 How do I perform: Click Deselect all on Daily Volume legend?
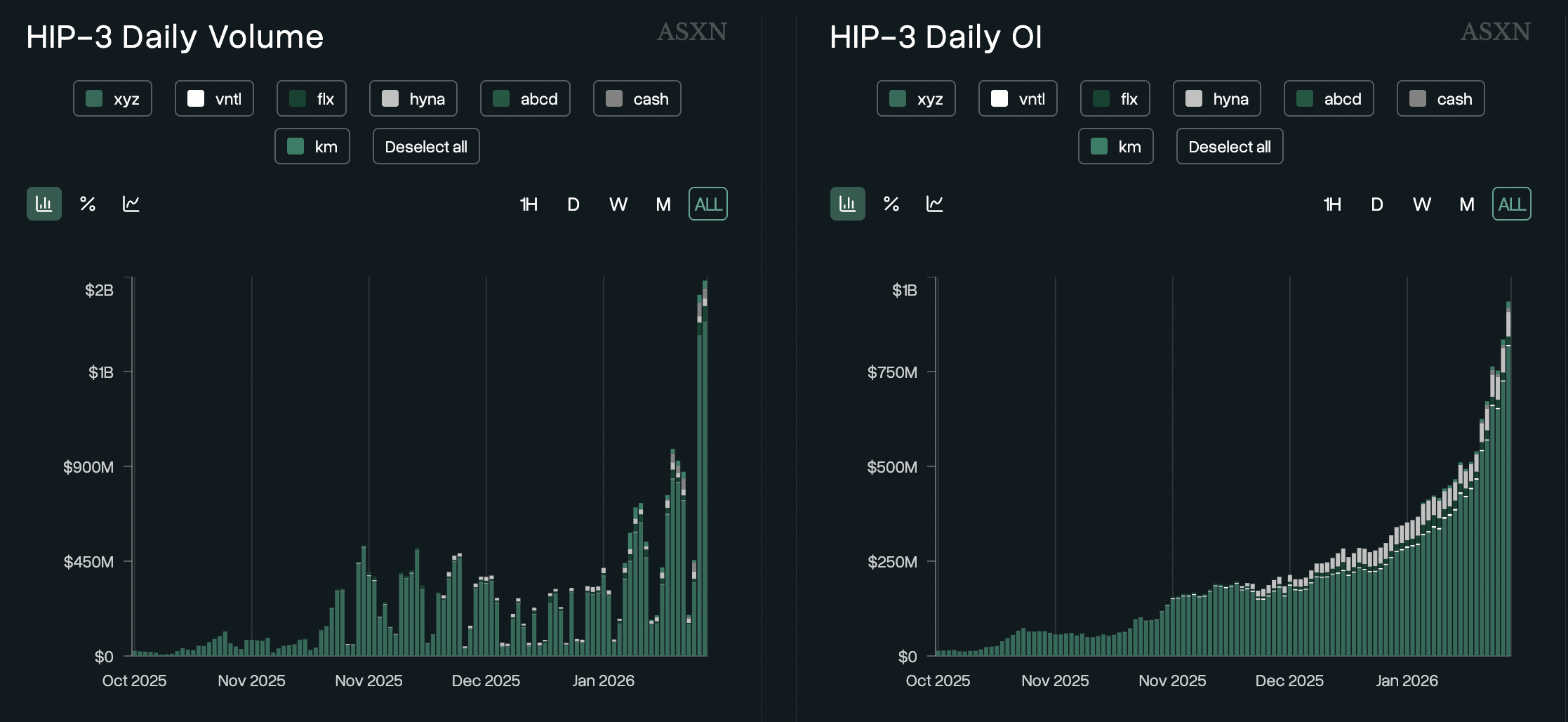coord(425,146)
